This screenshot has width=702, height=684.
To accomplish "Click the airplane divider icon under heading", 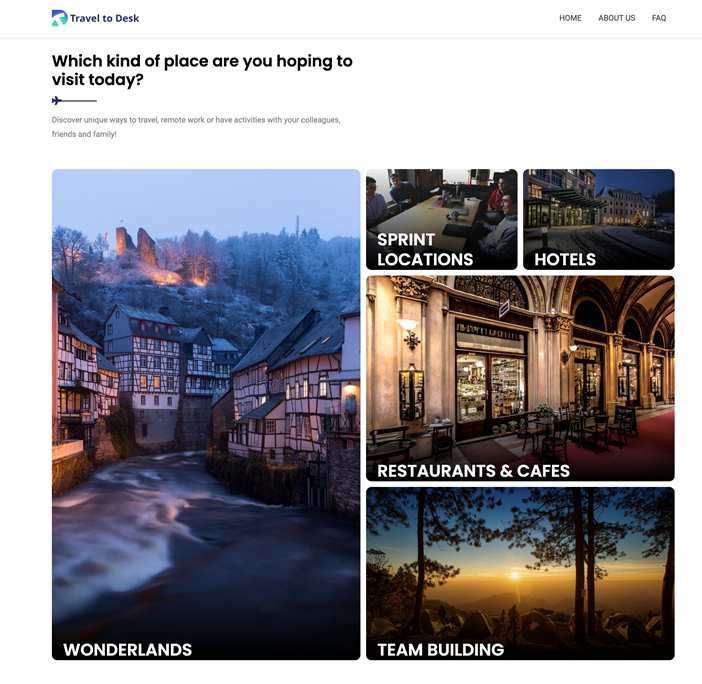I will (x=57, y=101).
